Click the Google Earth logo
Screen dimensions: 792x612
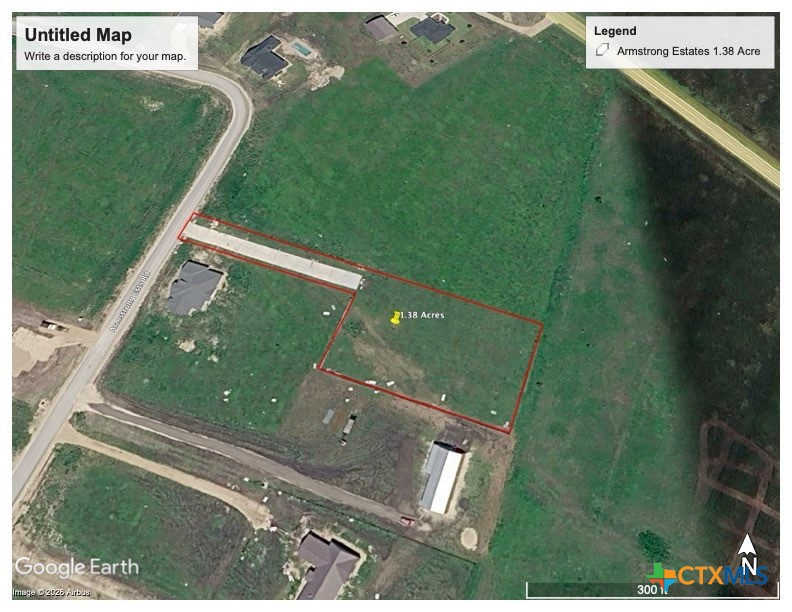(77, 567)
